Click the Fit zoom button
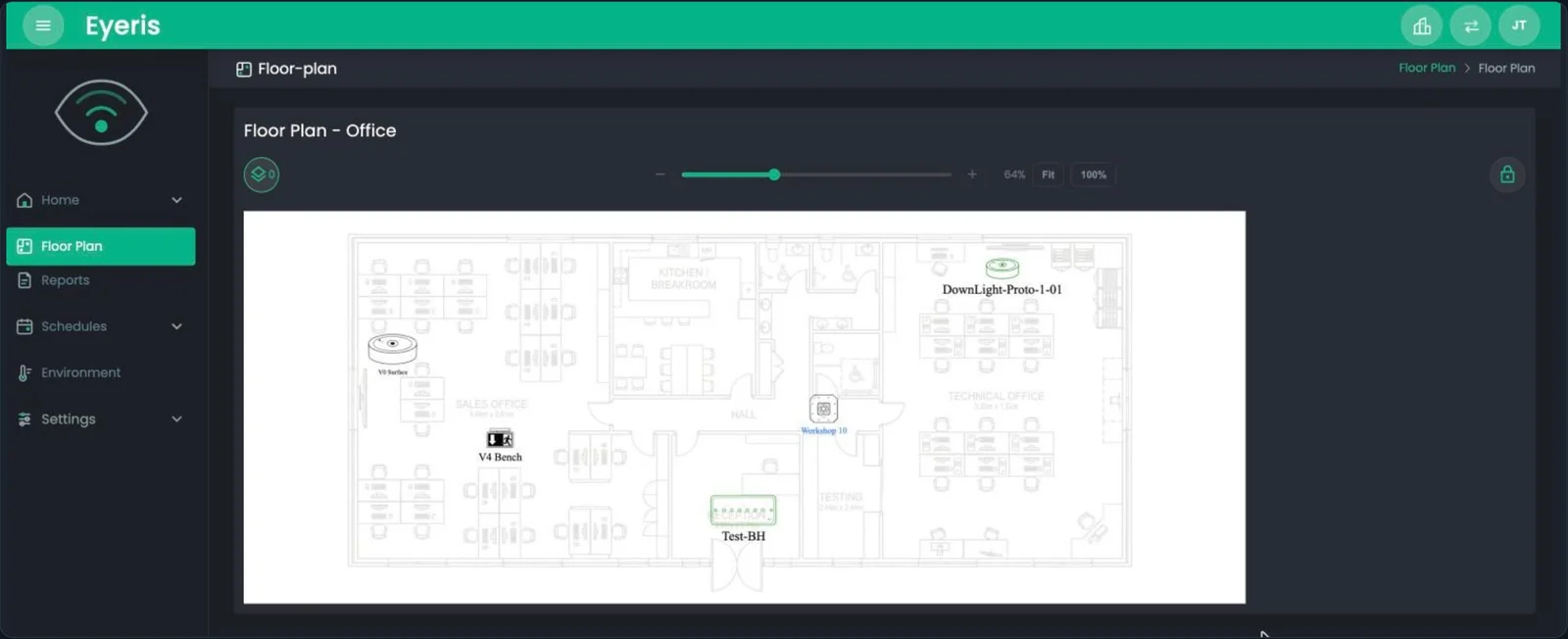The width and height of the screenshot is (1568, 639). click(x=1048, y=174)
